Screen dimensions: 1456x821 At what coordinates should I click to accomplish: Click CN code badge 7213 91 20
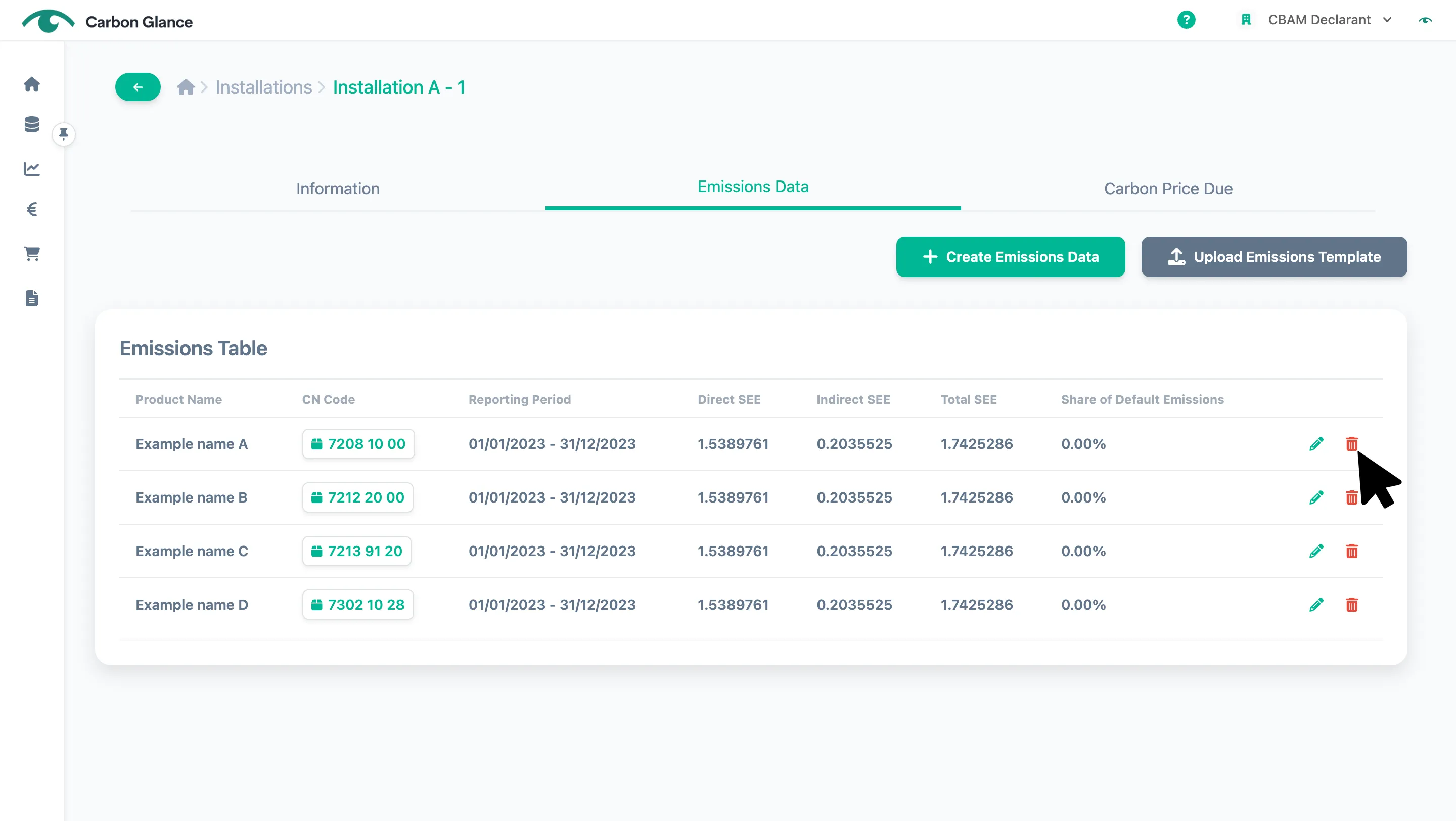(x=356, y=551)
